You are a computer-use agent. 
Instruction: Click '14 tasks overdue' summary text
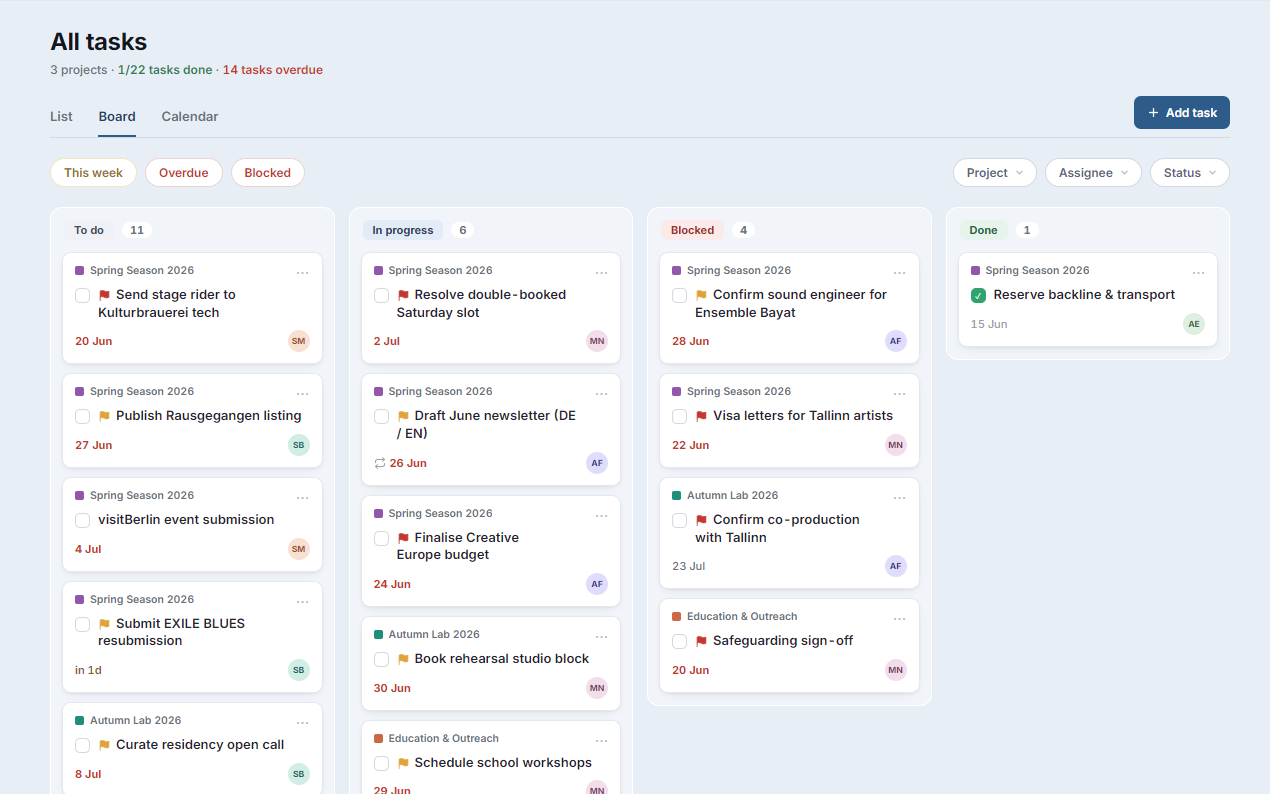coord(273,70)
